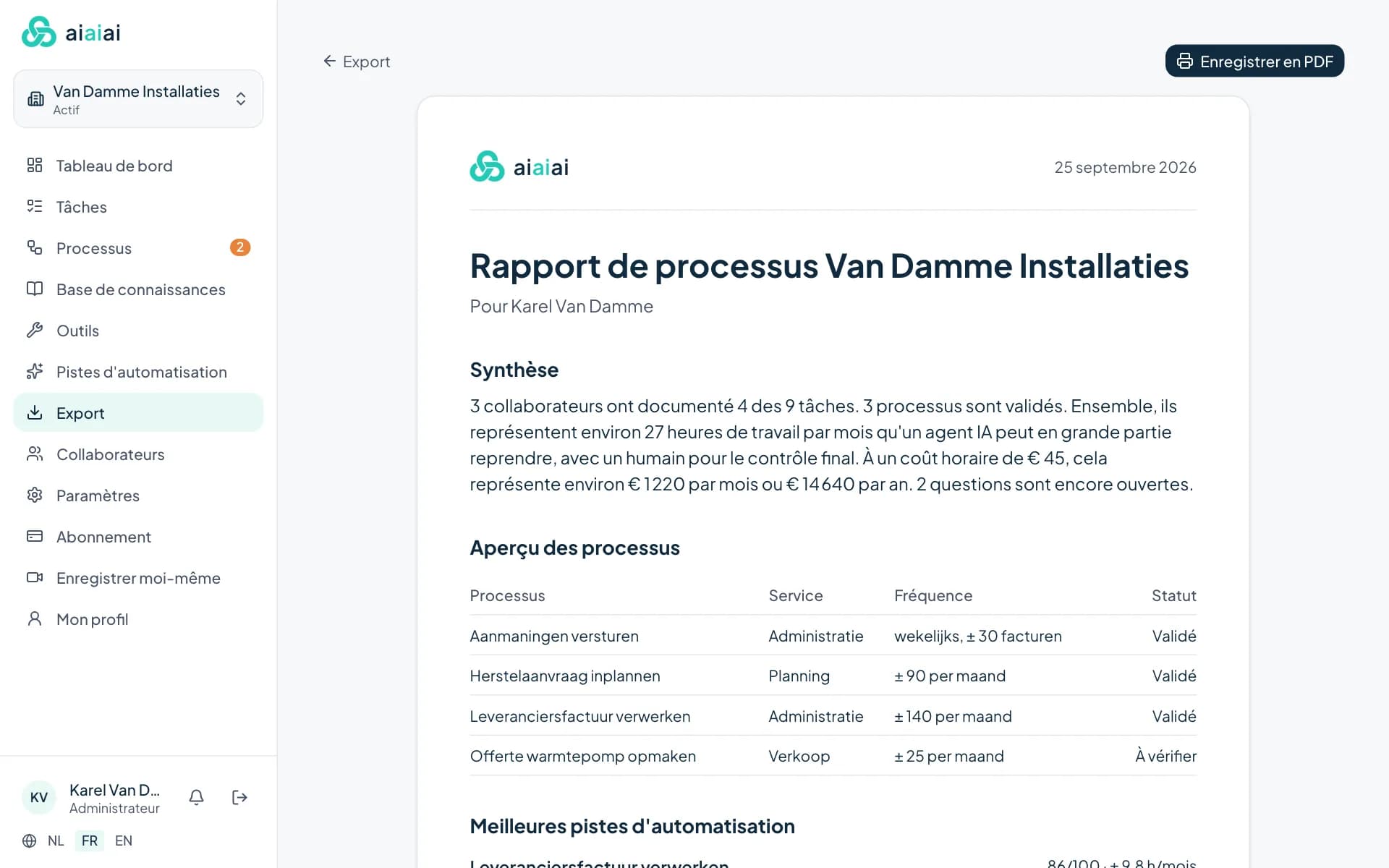Click the Offerte warmtepomp opmaken row
The image size is (1389, 868).
833,756
